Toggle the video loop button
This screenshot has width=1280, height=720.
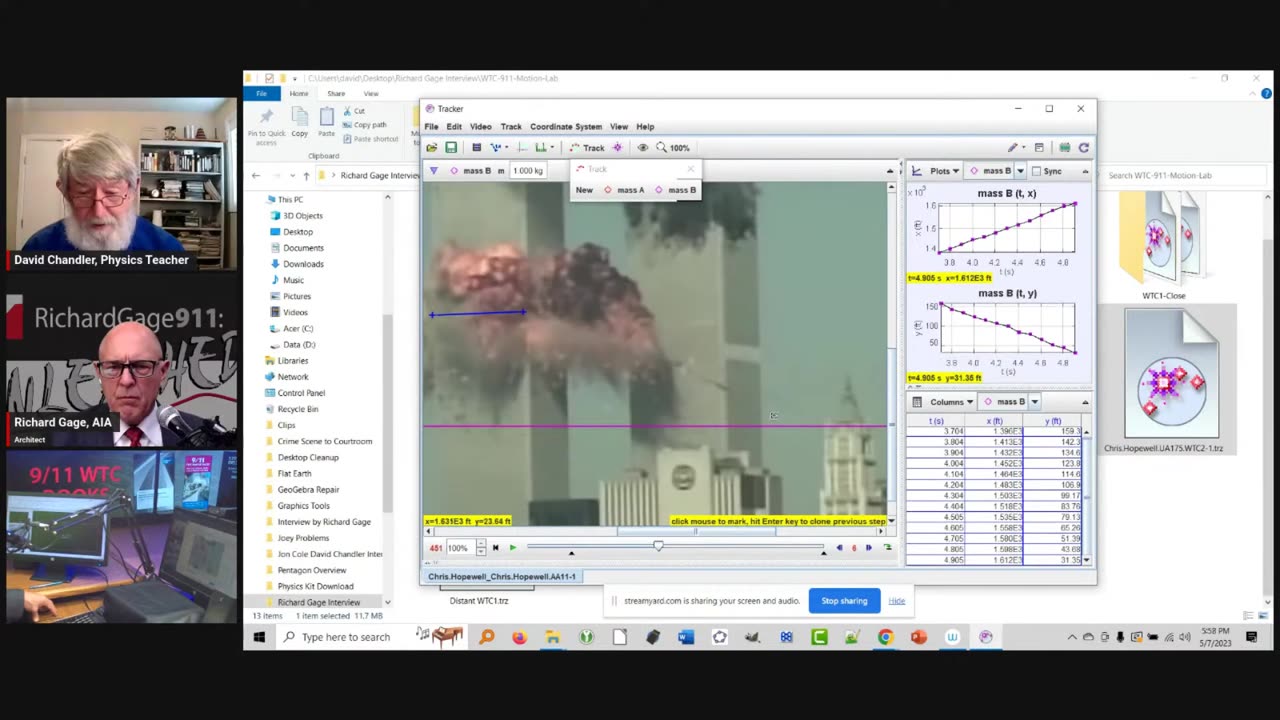coord(887,548)
